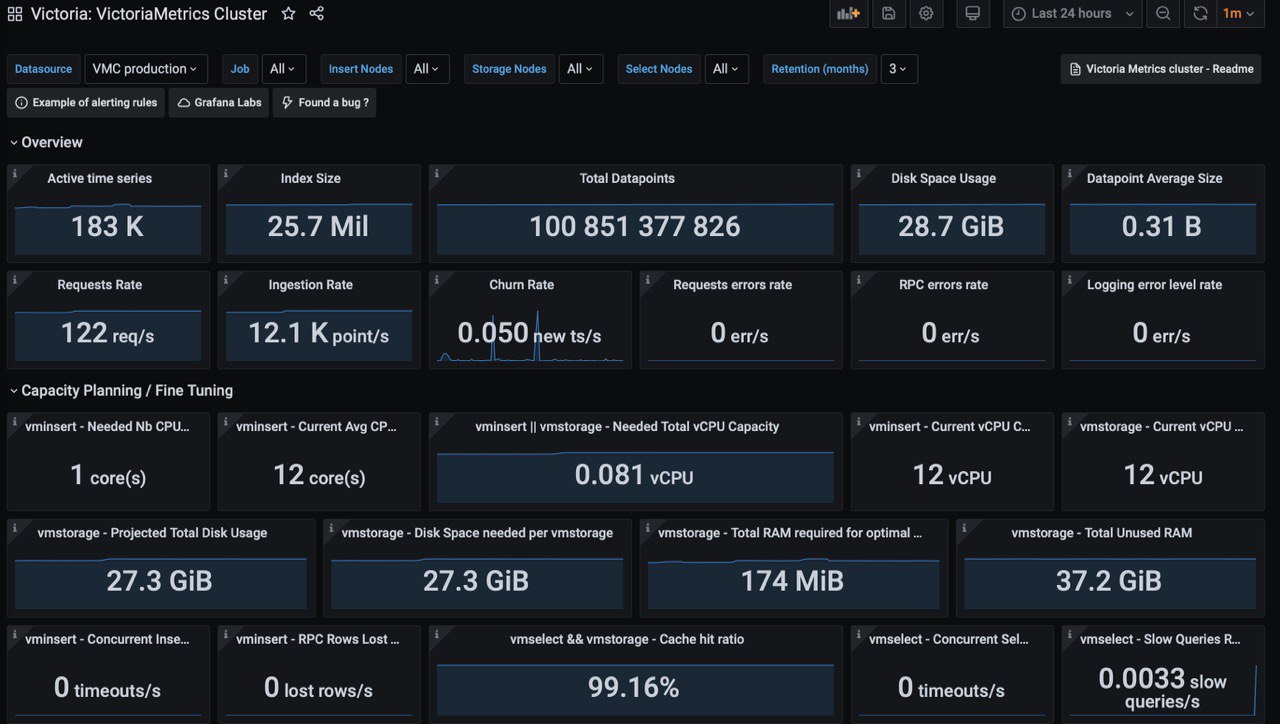Click the 99.16% cache hit value
Viewport: 1280px width, 724px height.
coord(634,687)
